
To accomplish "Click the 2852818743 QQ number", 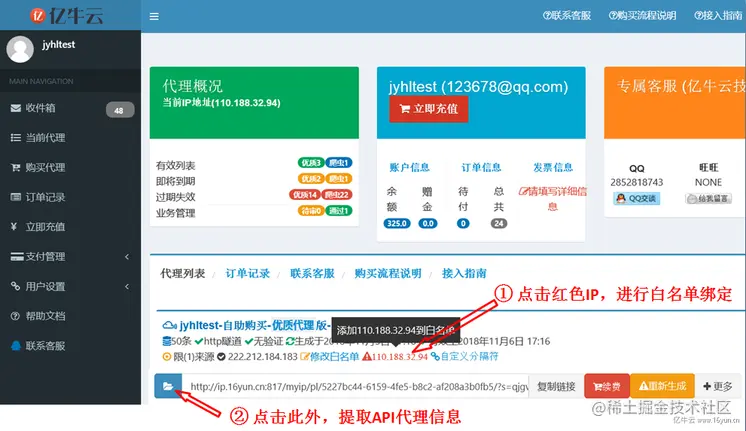I will pos(637,182).
